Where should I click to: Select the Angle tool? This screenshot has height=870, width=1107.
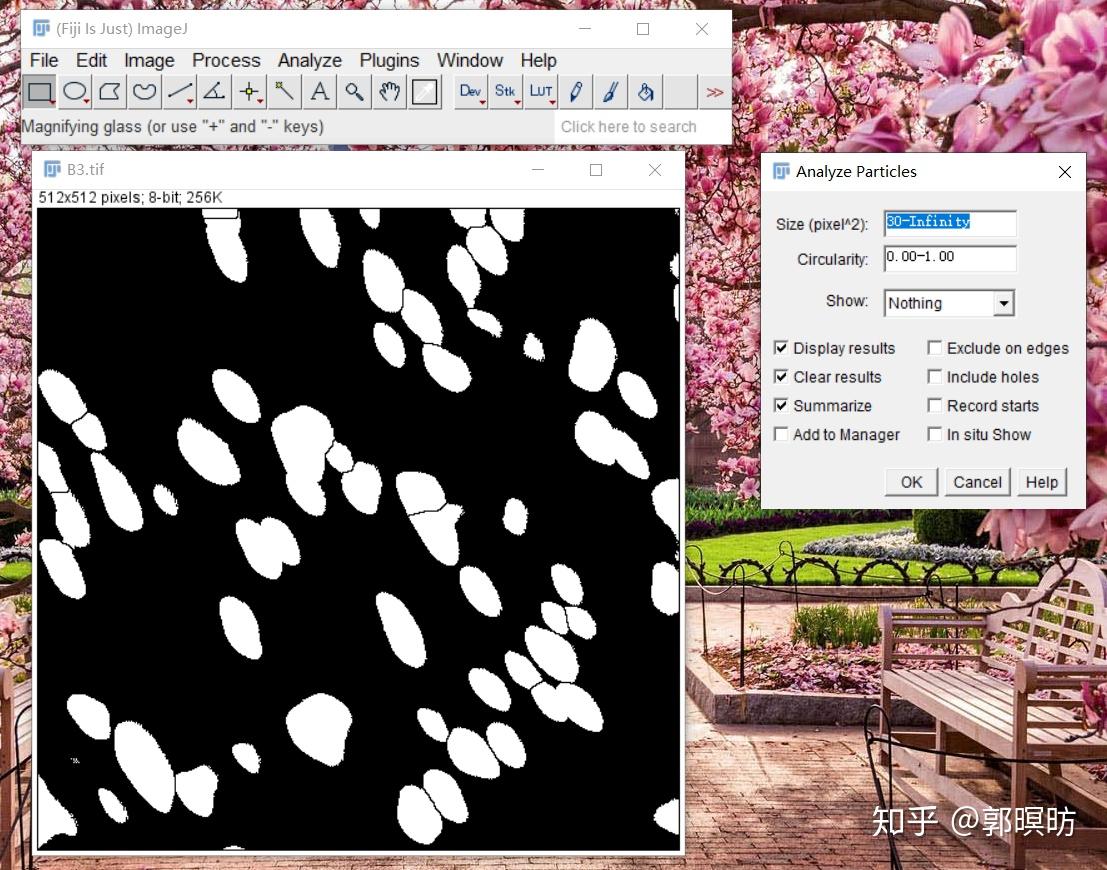pos(213,91)
